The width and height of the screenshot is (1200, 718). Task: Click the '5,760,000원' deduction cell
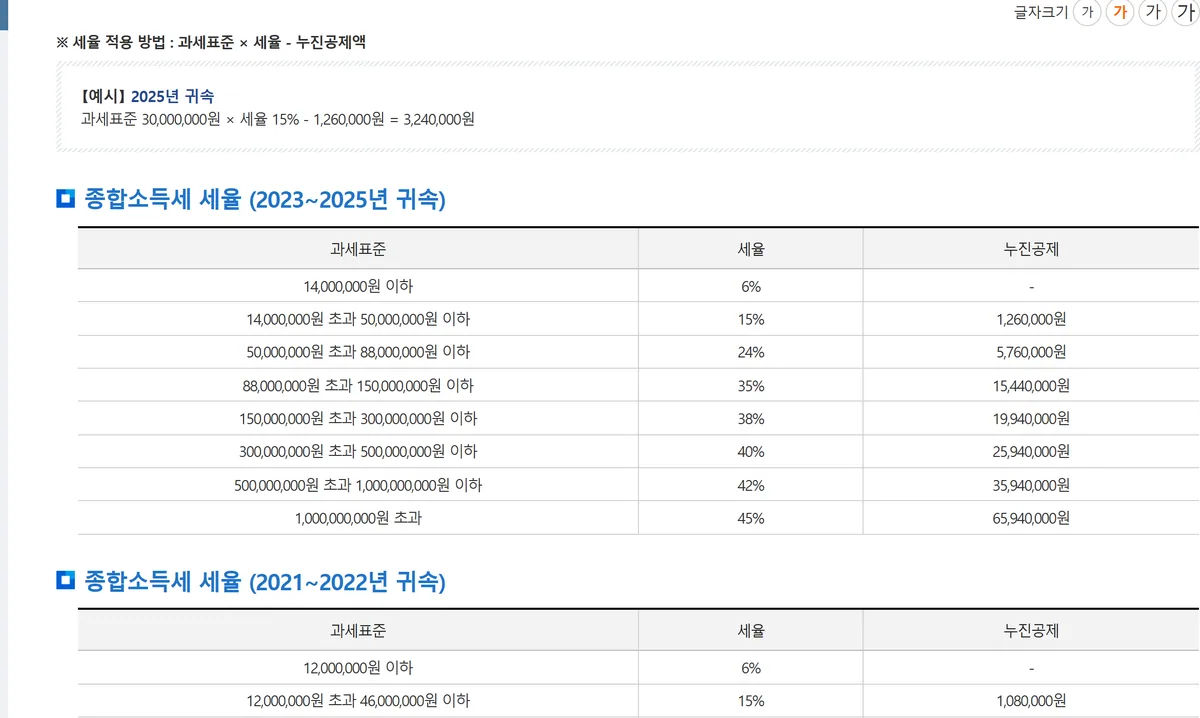tap(1031, 352)
